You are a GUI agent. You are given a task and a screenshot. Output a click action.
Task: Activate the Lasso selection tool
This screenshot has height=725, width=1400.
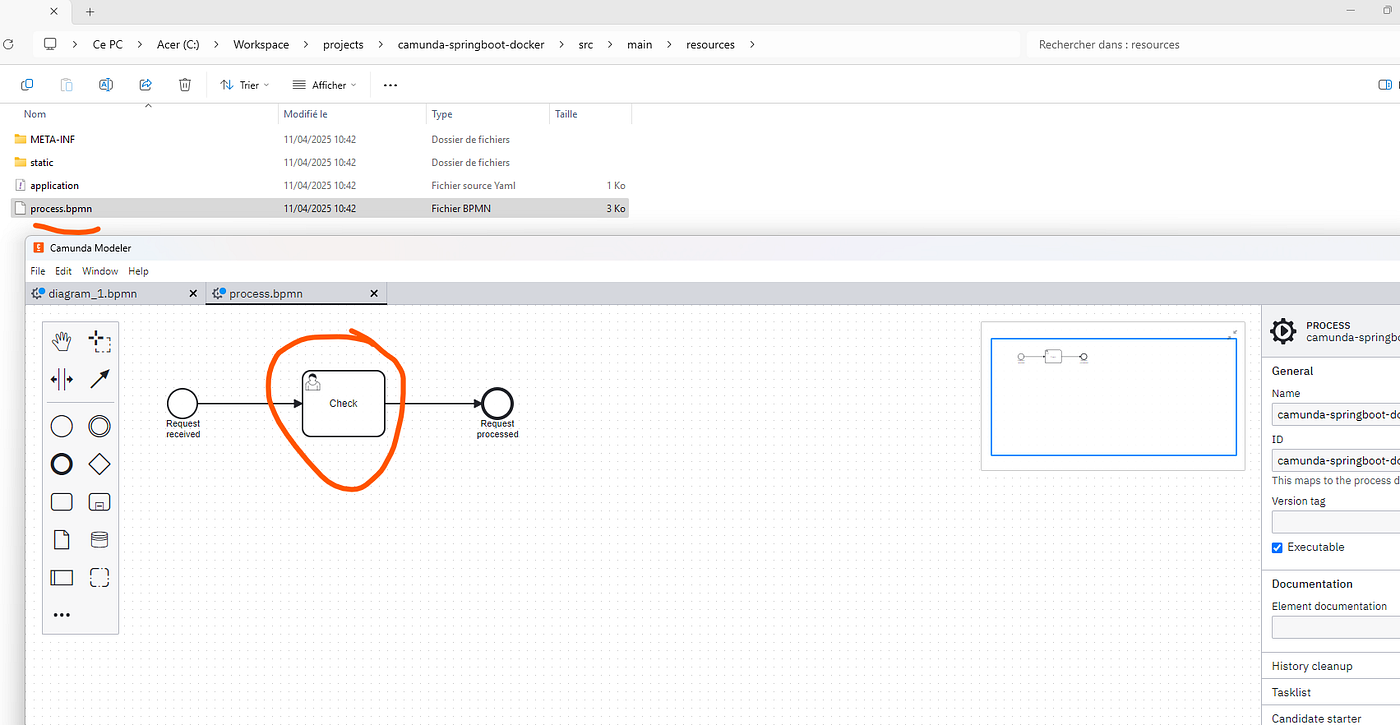[99, 342]
